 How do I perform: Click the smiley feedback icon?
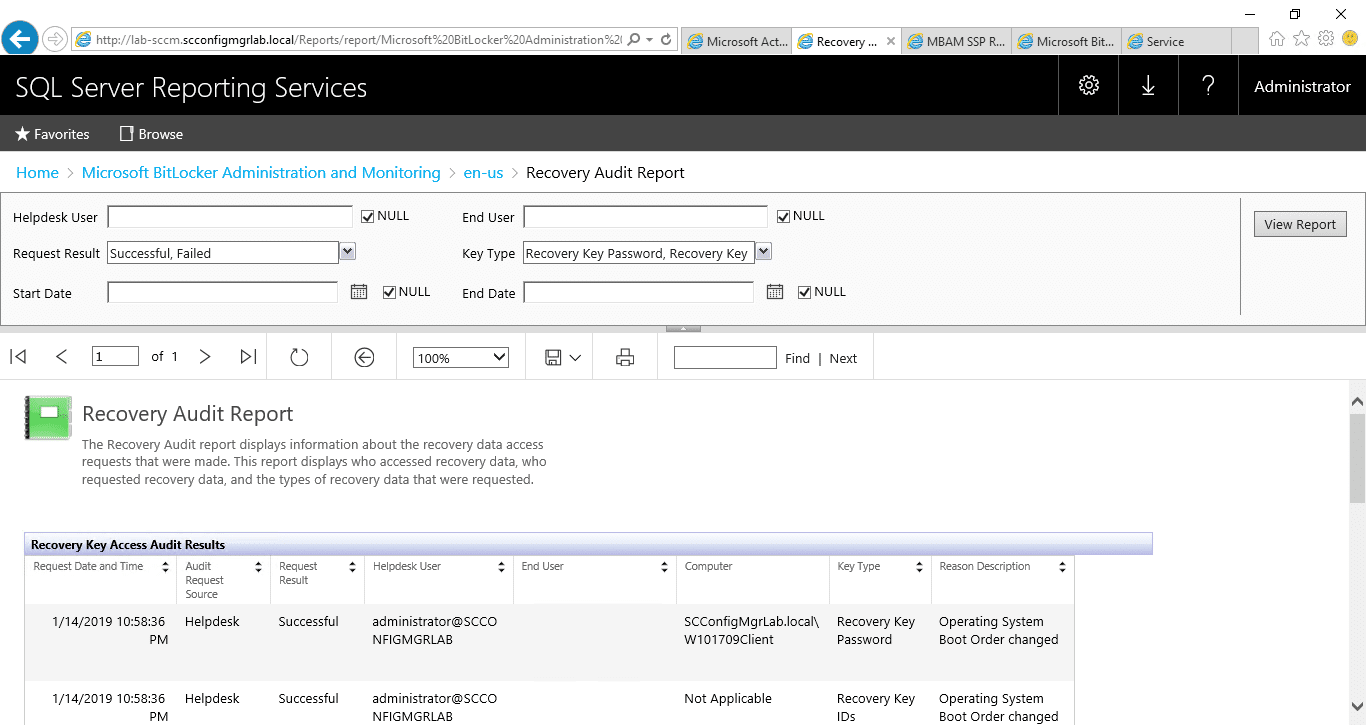click(x=1350, y=38)
